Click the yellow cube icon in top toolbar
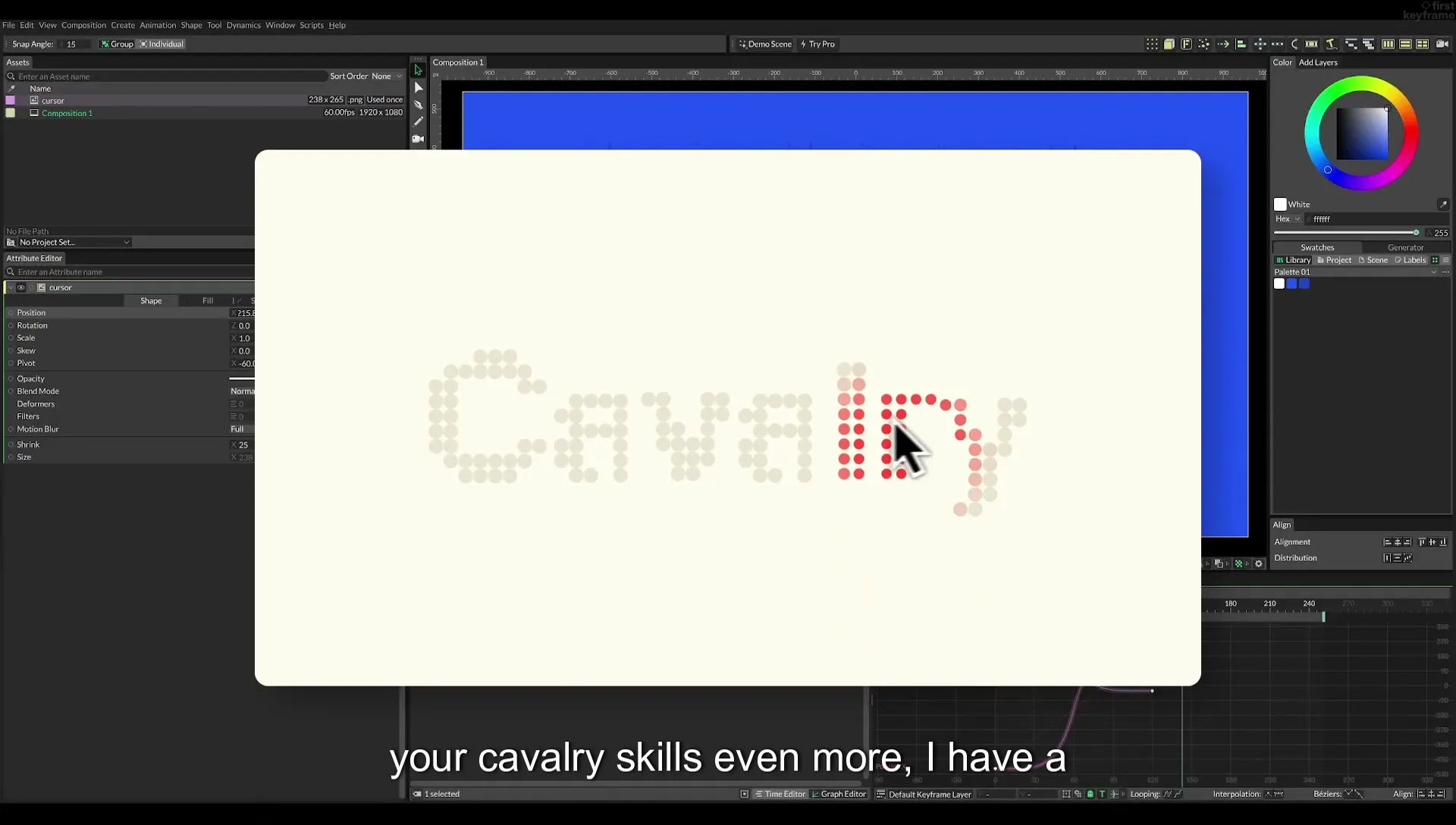This screenshot has width=1456, height=825. [1169, 44]
